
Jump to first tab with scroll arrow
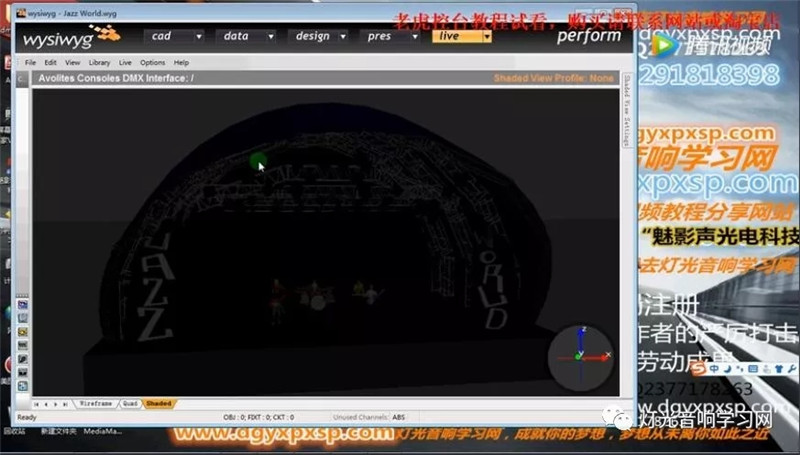click(36, 404)
